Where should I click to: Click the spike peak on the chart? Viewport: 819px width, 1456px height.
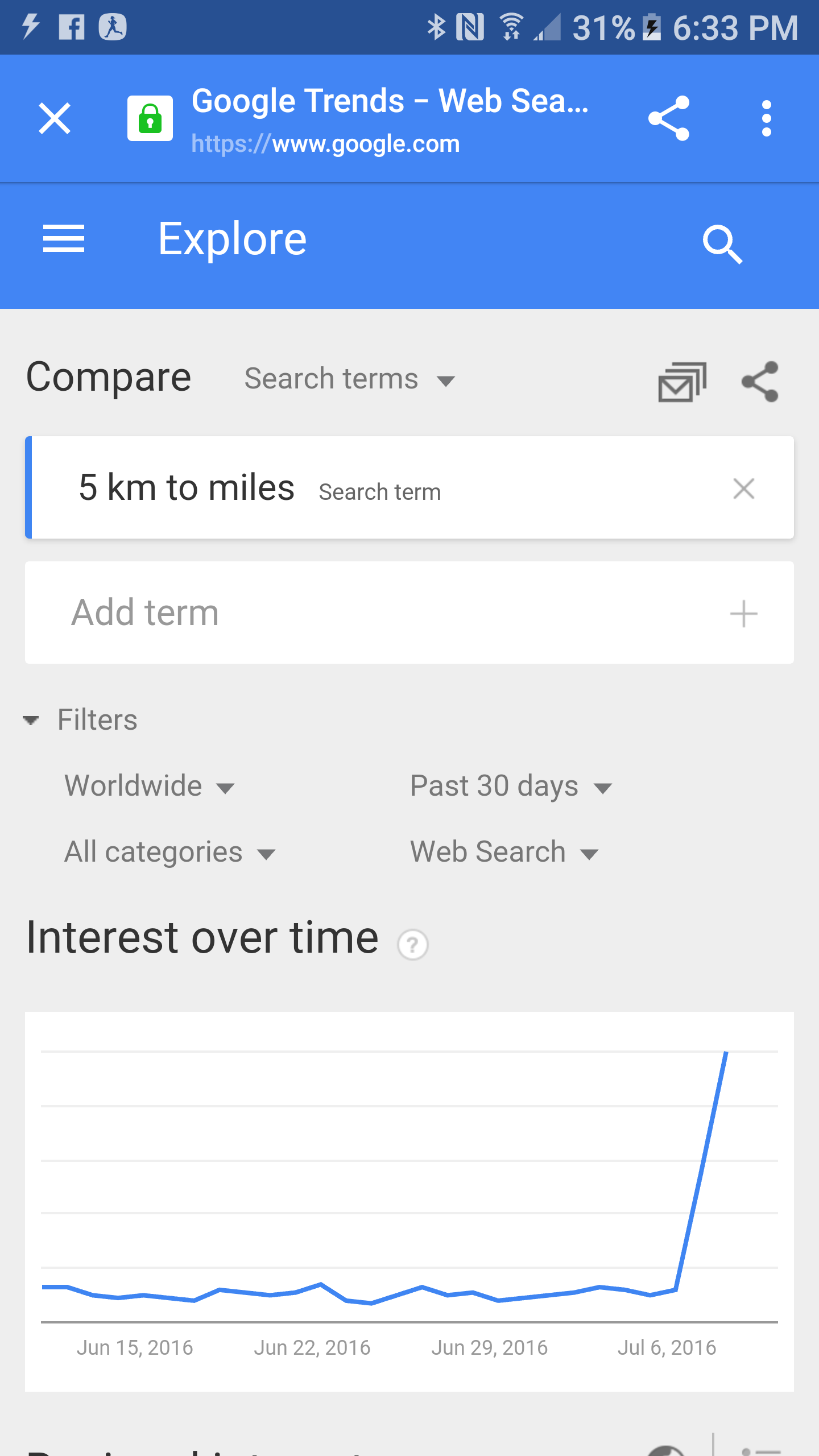pos(726,1053)
